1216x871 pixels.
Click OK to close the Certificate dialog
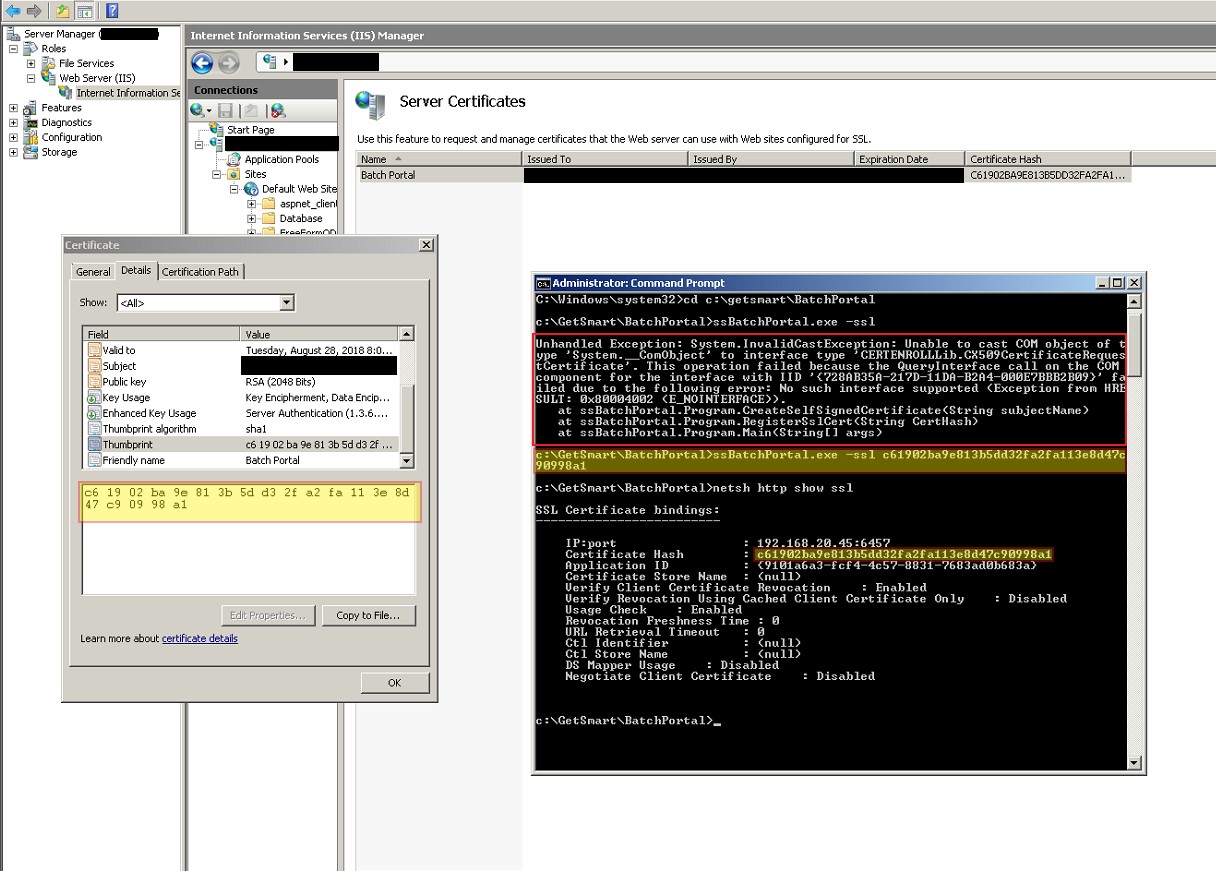pyautogui.click(x=394, y=683)
